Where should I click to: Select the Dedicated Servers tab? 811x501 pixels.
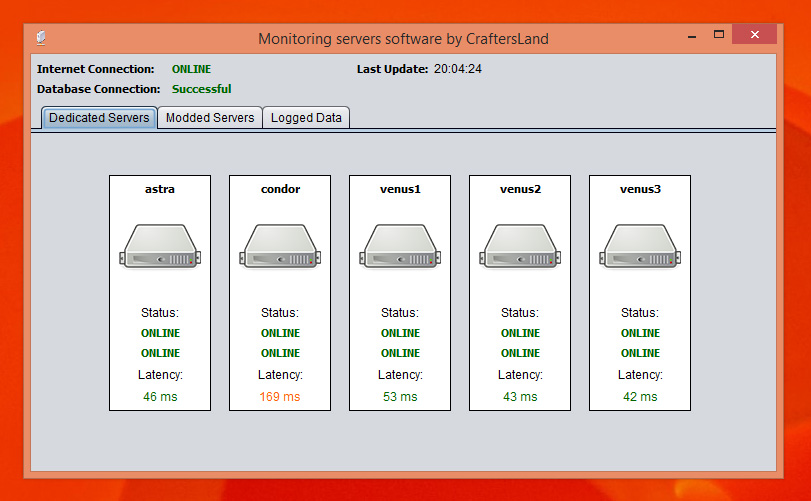click(x=99, y=118)
